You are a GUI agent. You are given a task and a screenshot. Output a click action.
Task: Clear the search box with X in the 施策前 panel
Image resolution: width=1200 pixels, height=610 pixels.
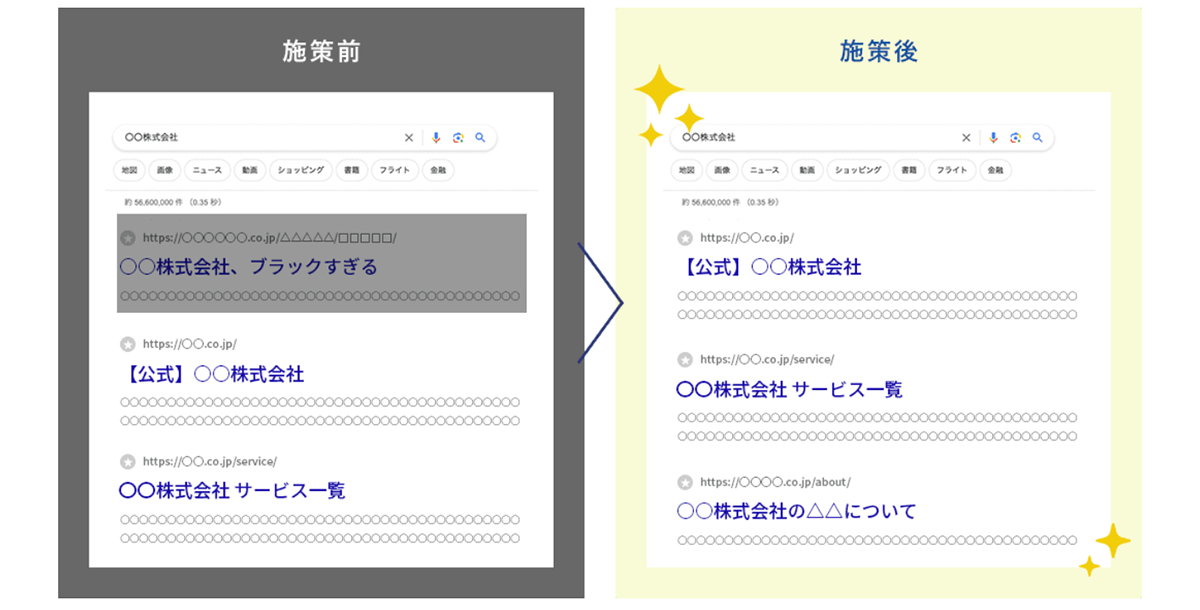pyautogui.click(x=408, y=138)
